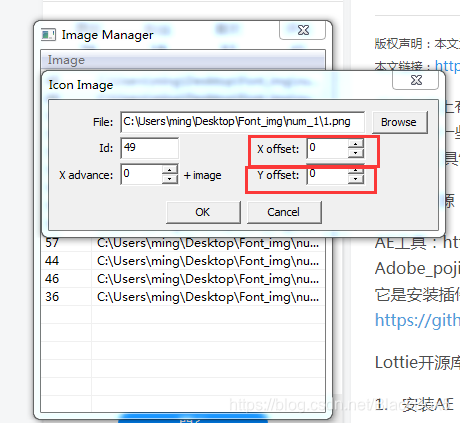The height and width of the screenshot is (423, 460).
Task: Click the Id input field showing 49
Action: tap(149, 148)
